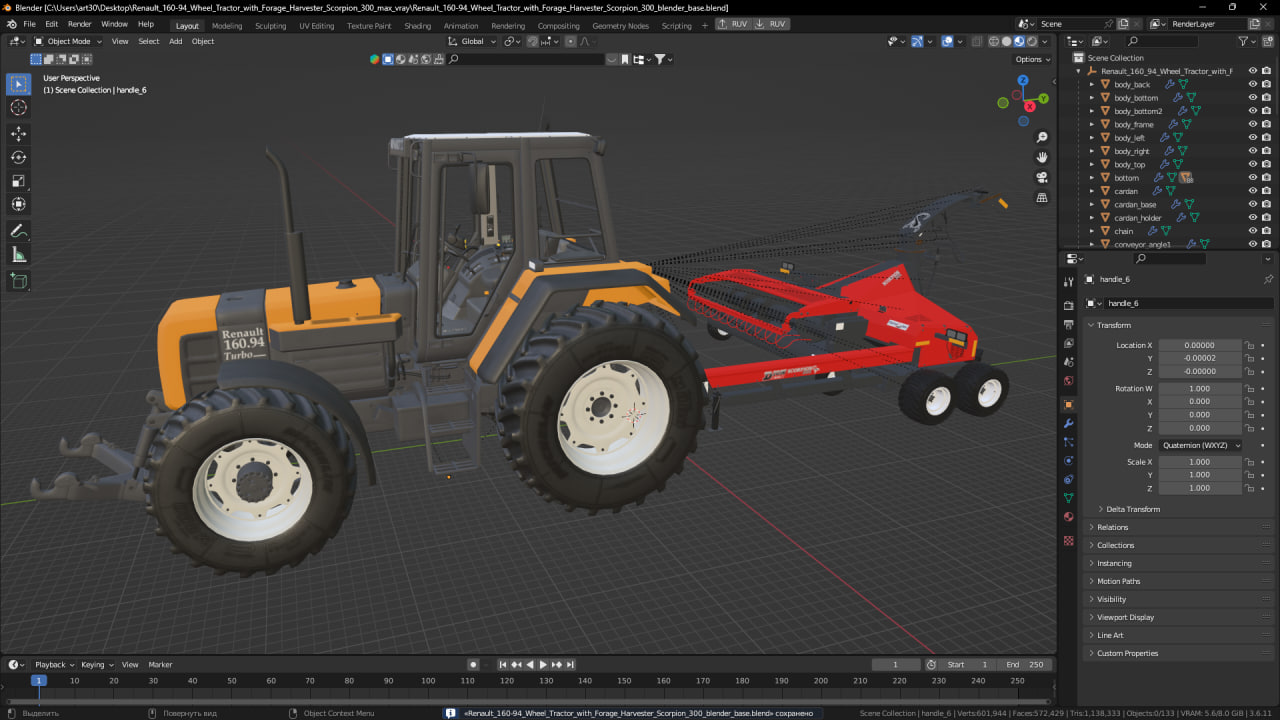This screenshot has width=1280, height=720.
Task: Open the Scene properties tab
Action: [1069, 362]
